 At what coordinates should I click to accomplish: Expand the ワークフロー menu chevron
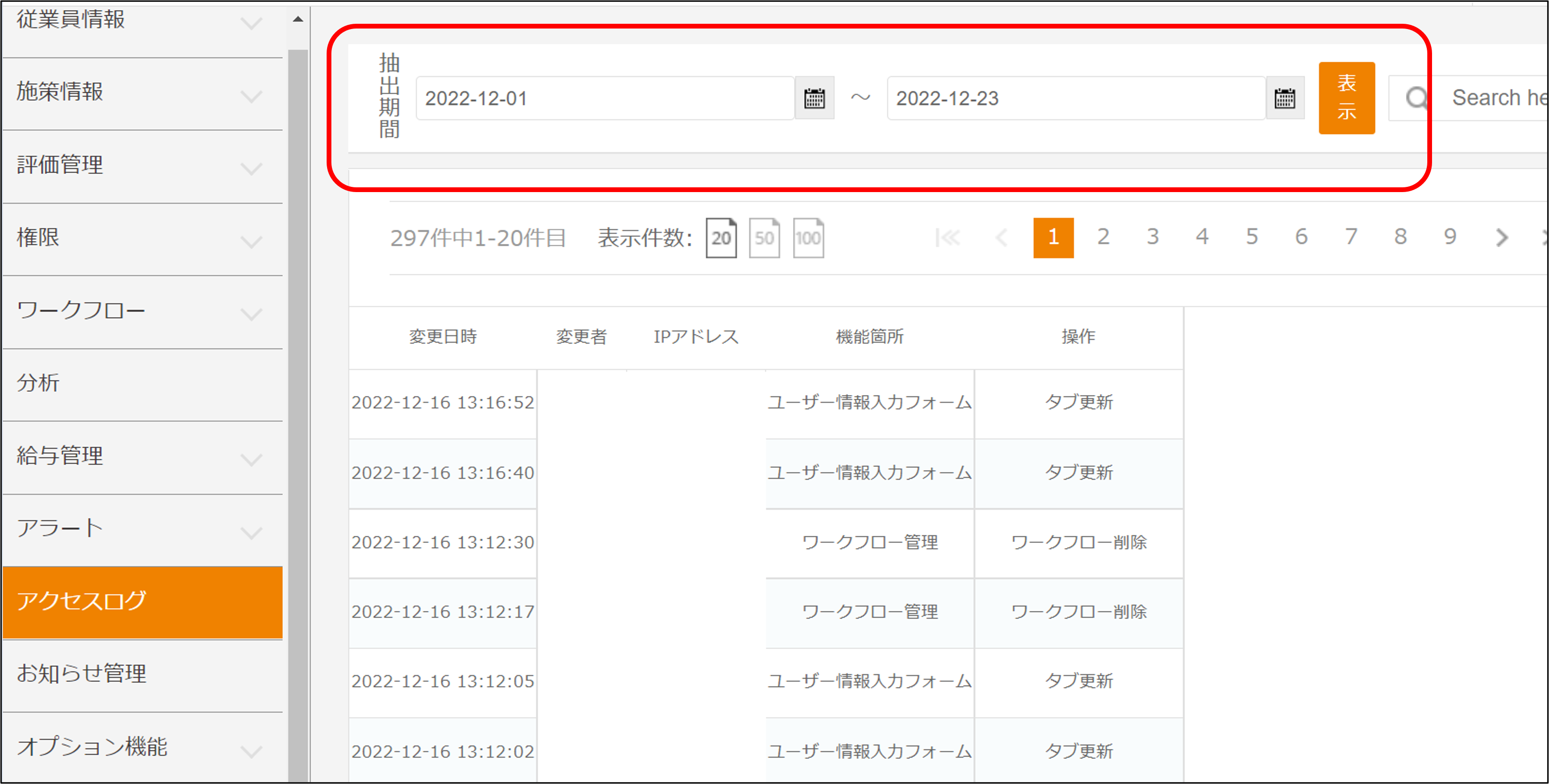(252, 314)
